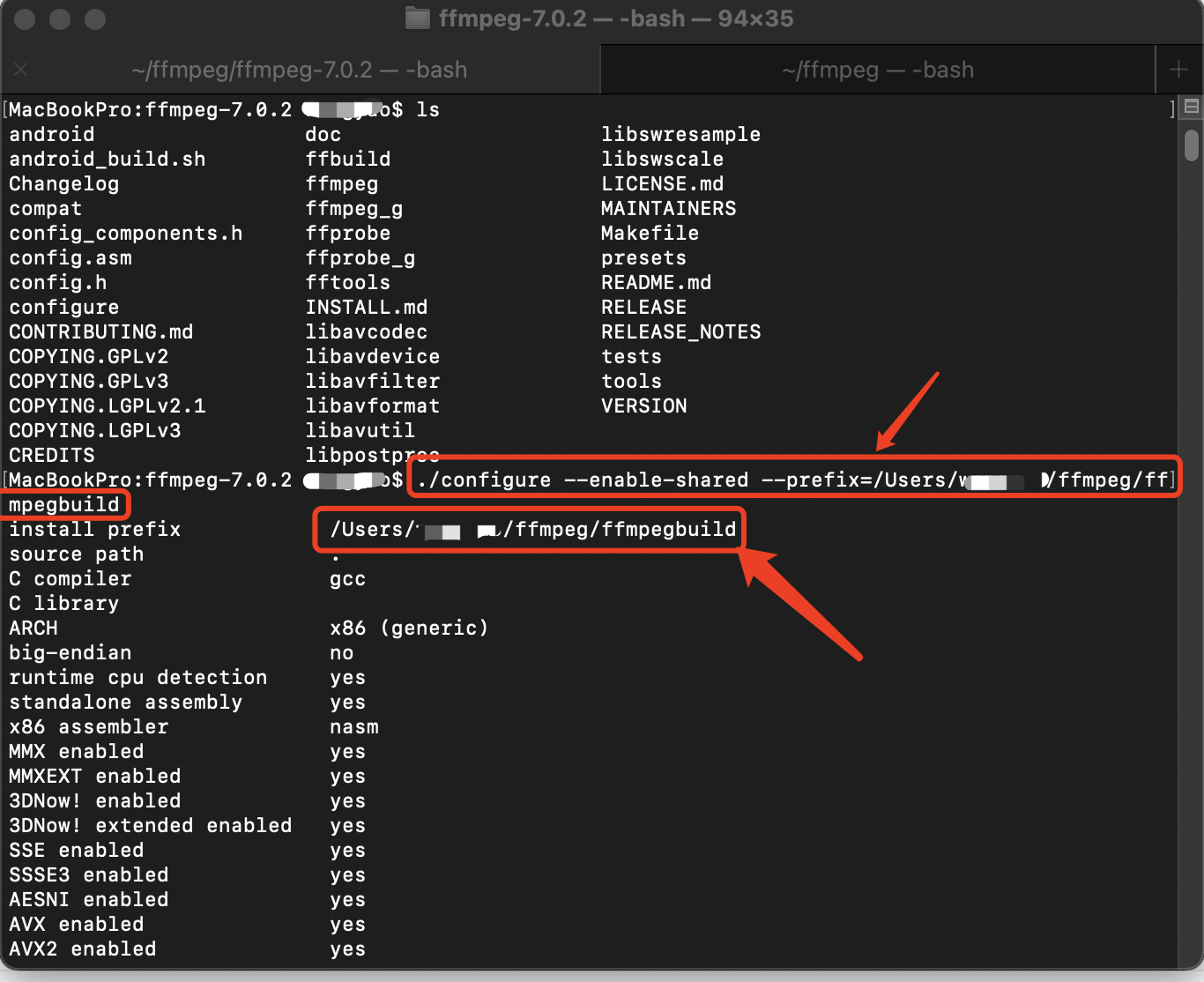This screenshot has width=1204, height=982.
Task: Click the 'big-endian' label
Action: coord(71,653)
